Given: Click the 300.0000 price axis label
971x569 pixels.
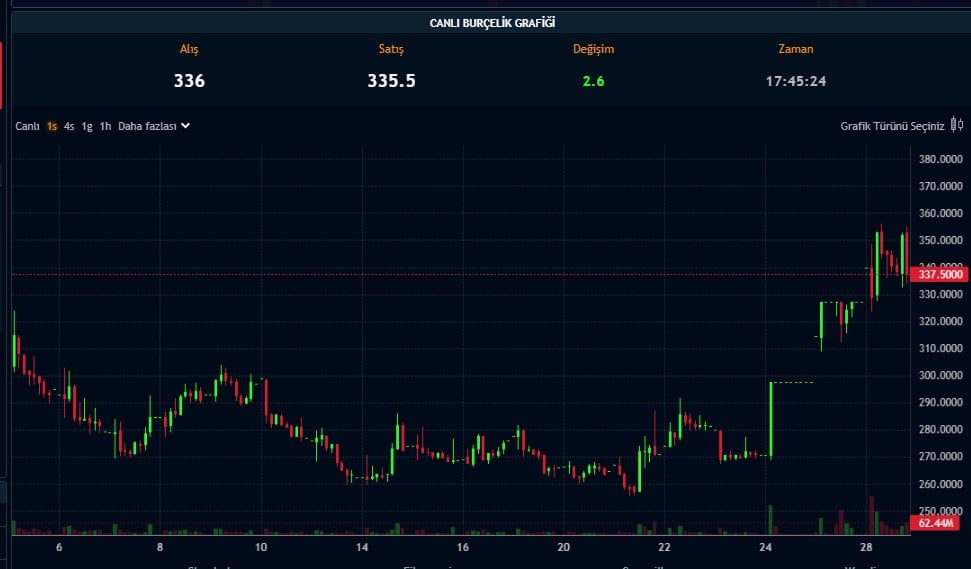Looking at the screenshot, I should 940,375.
